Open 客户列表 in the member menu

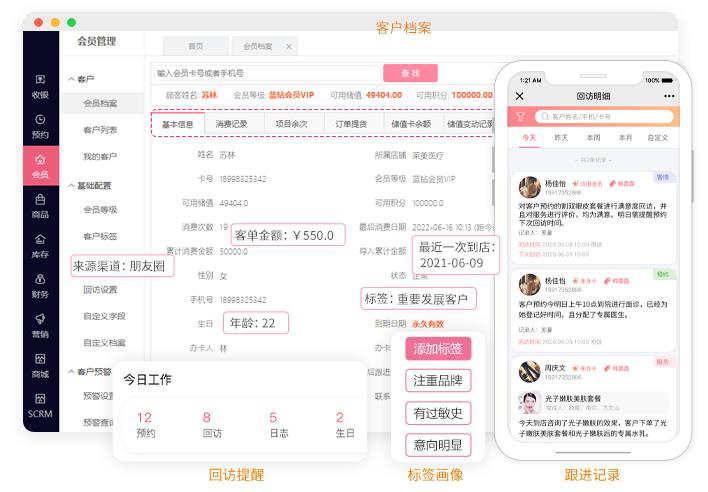(100, 130)
